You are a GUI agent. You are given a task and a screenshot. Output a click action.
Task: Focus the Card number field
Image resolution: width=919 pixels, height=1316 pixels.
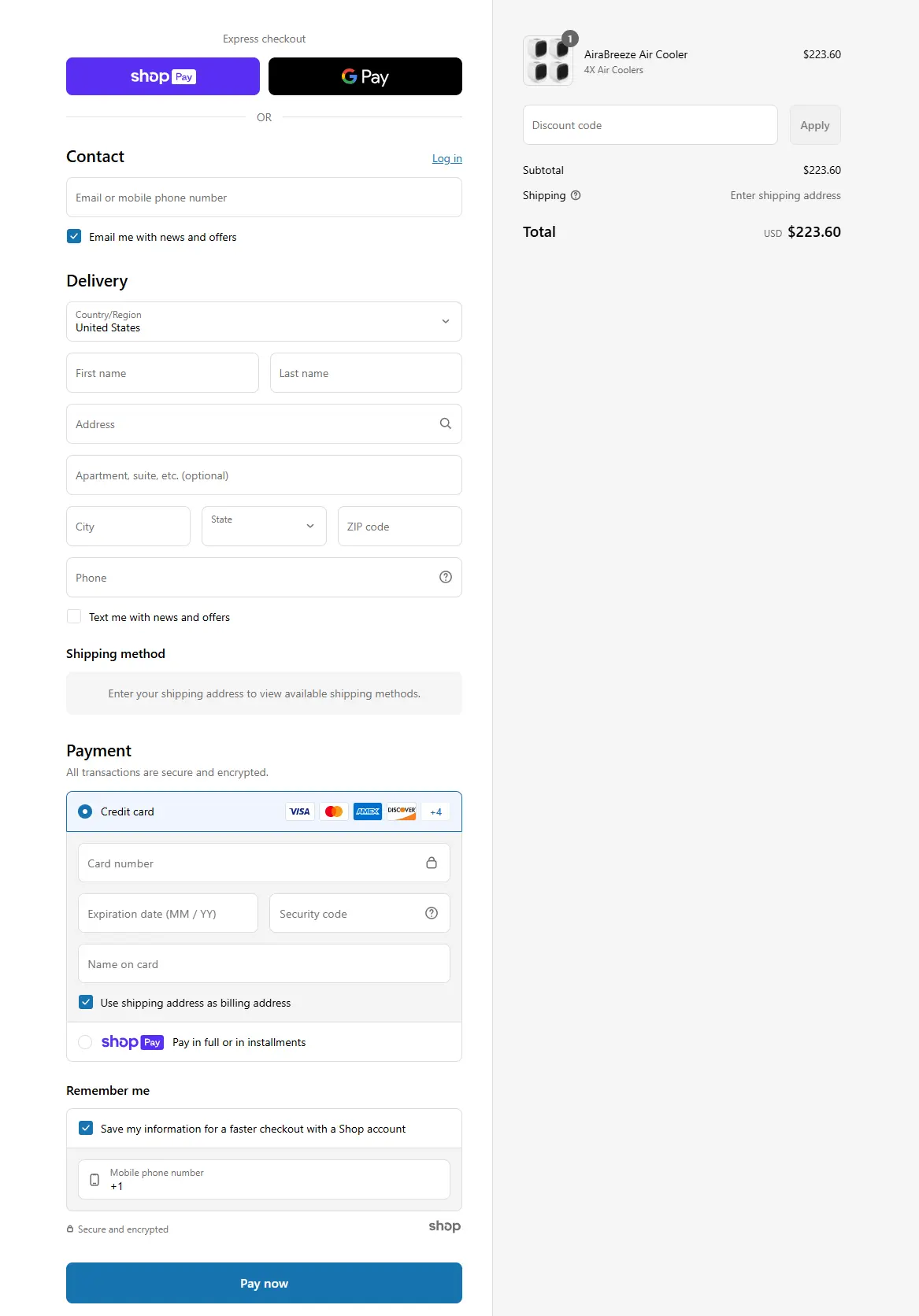tap(264, 863)
